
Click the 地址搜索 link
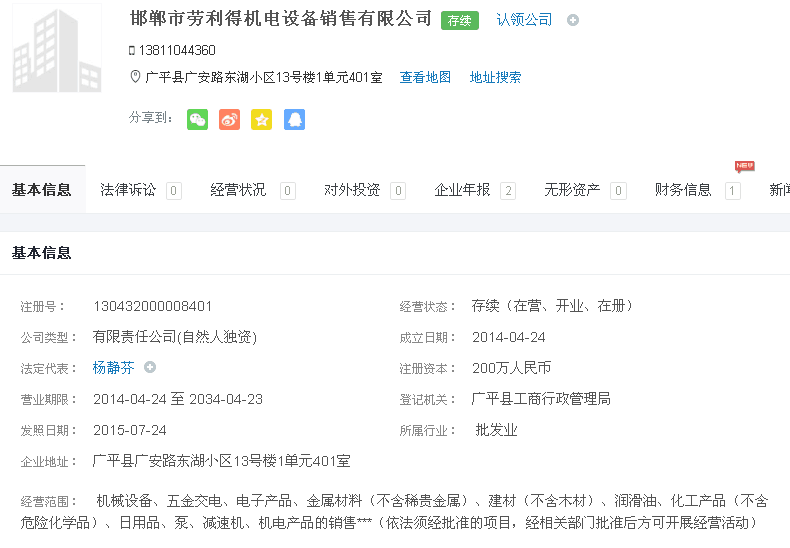(495, 77)
